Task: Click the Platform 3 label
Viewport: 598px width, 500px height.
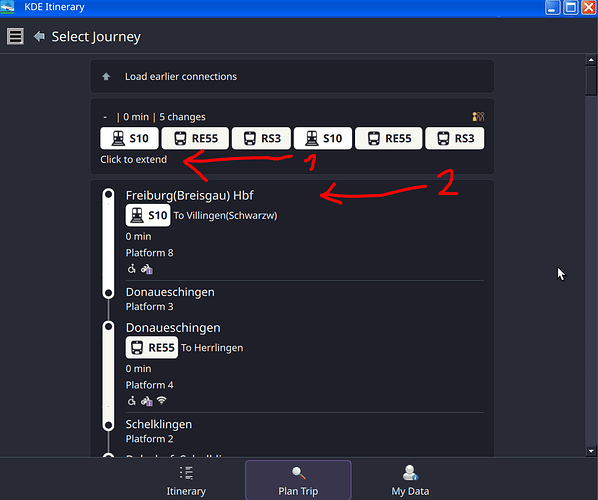Action: (x=150, y=307)
